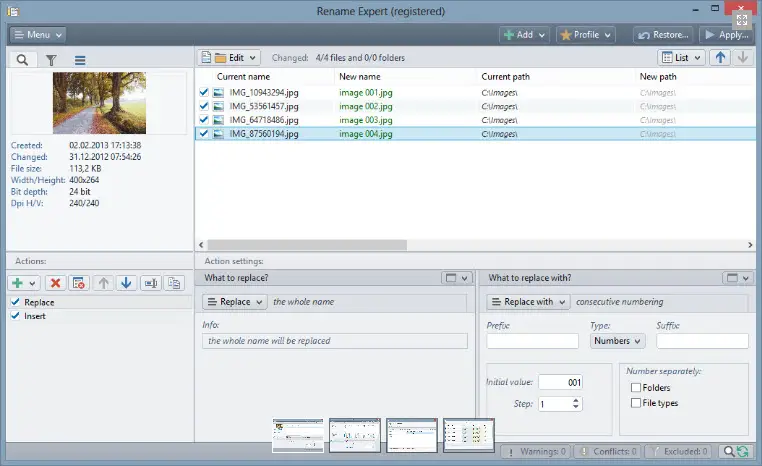Move selected file down with grey arrow
Image resolution: width=762 pixels, height=466 pixels.
tap(743, 57)
